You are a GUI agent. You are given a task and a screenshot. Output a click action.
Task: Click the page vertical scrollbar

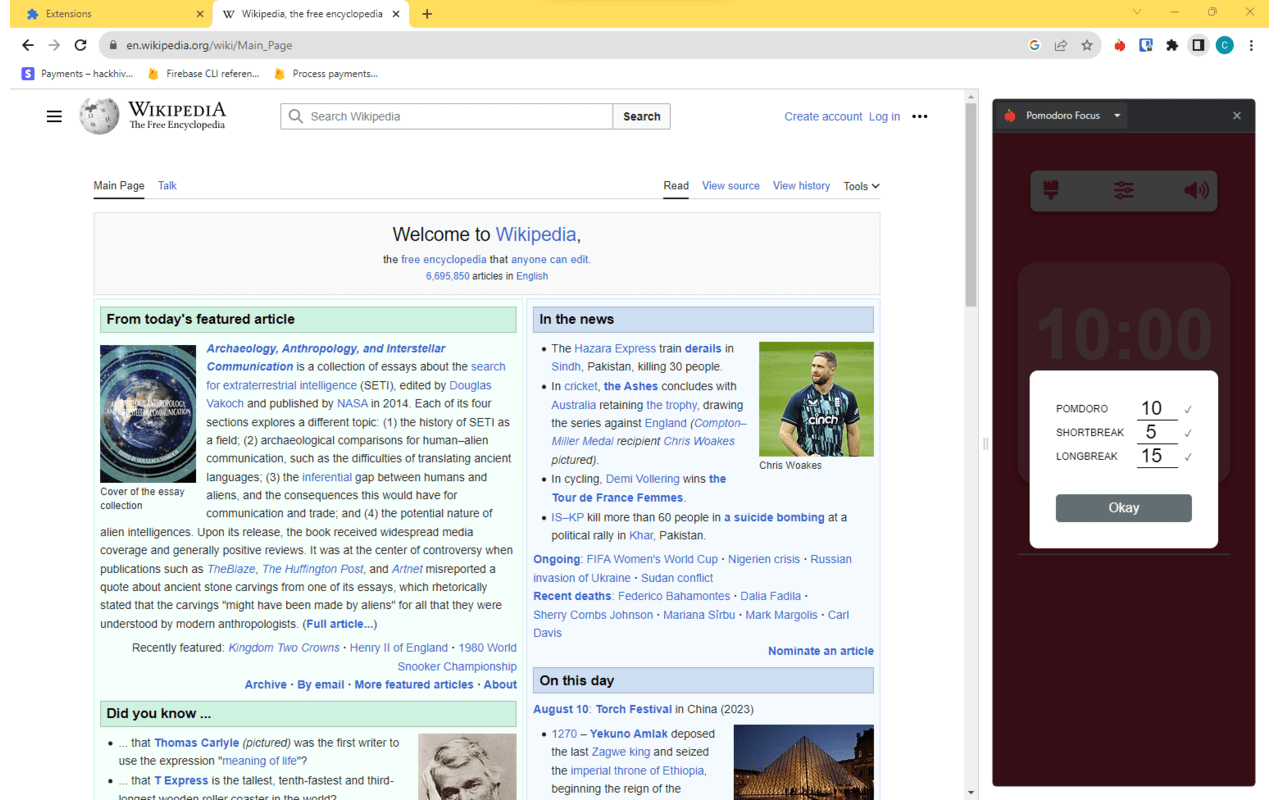point(971,204)
